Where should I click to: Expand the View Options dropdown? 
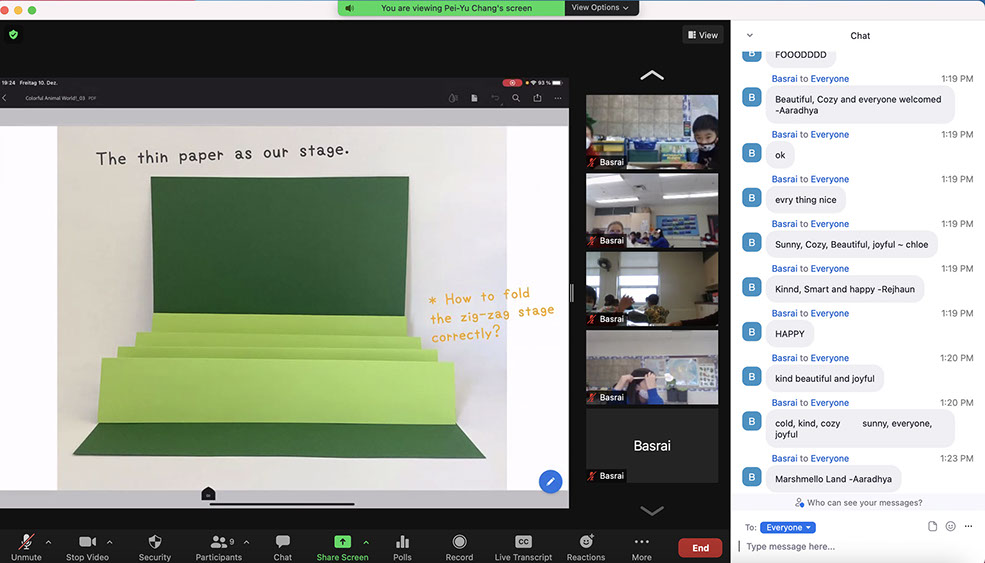tap(600, 8)
